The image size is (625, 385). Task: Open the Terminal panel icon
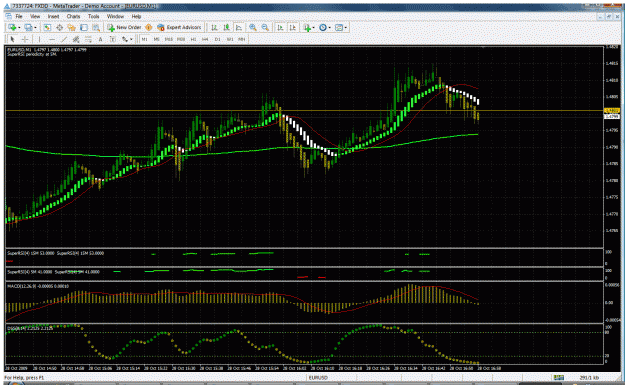tap(84, 28)
